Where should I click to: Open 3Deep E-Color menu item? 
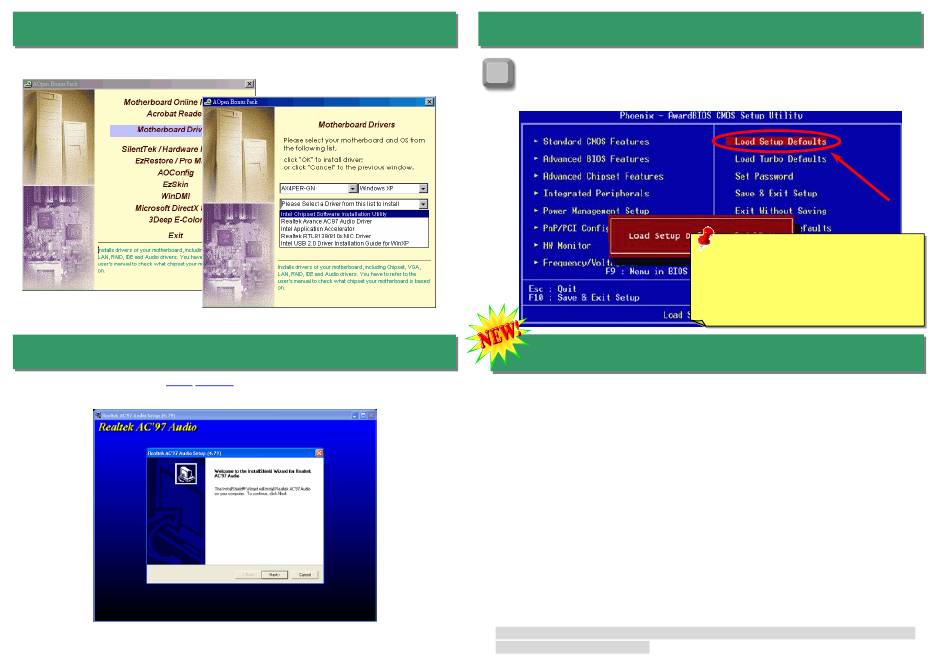pos(175,220)
